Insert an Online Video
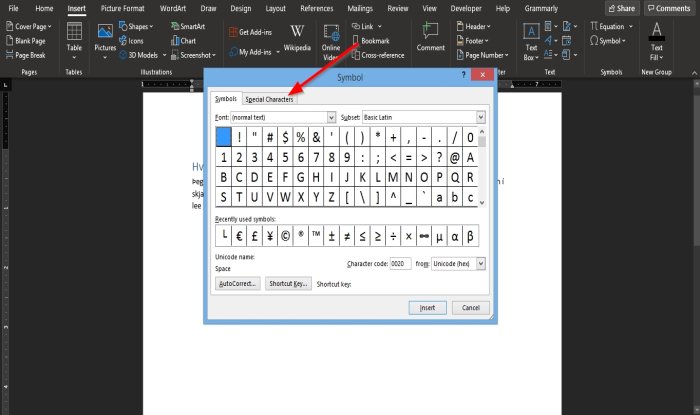This screenshot has height=415, width=700. pyautogui.click(x=331, y=42)
